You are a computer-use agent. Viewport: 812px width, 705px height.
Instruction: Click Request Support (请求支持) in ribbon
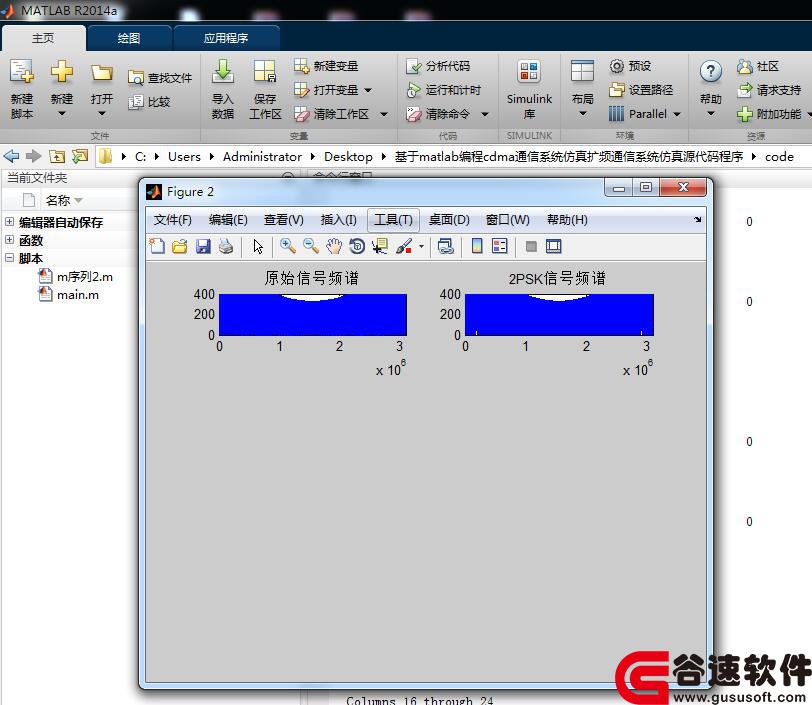click(x=769, y=90)
